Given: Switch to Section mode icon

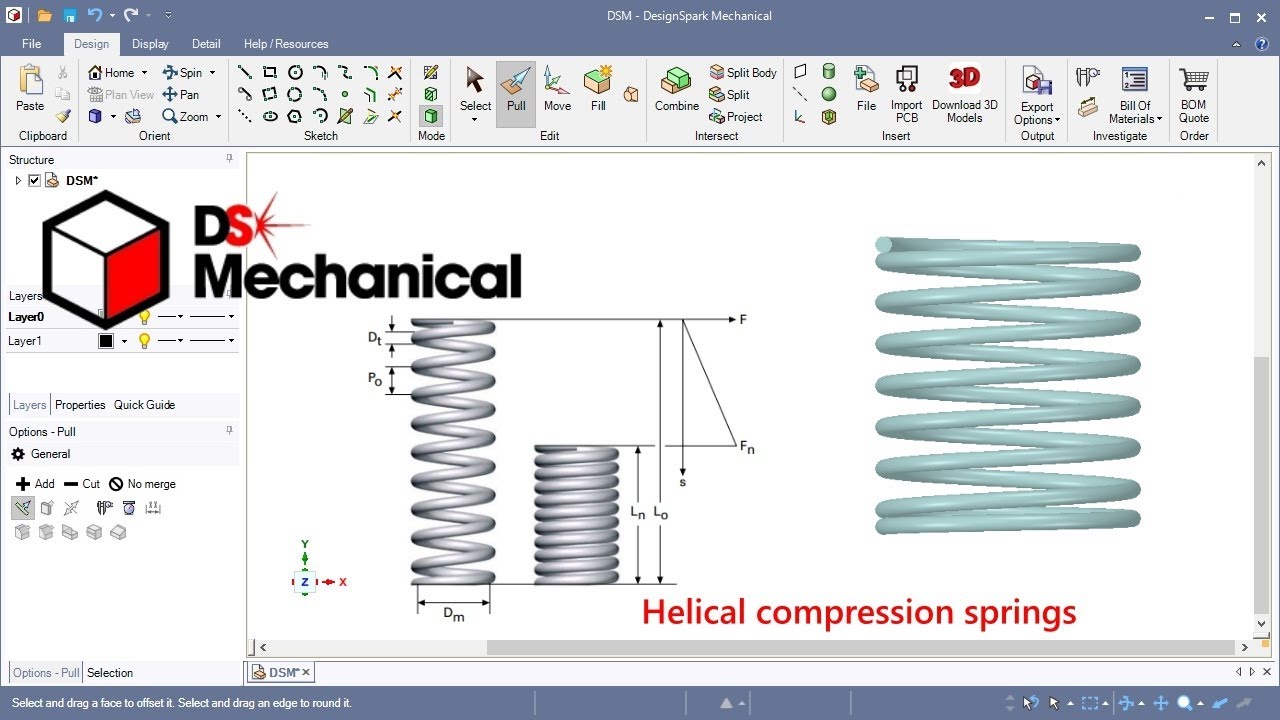Looking at the screenshot, I should (x=431, y=94).
